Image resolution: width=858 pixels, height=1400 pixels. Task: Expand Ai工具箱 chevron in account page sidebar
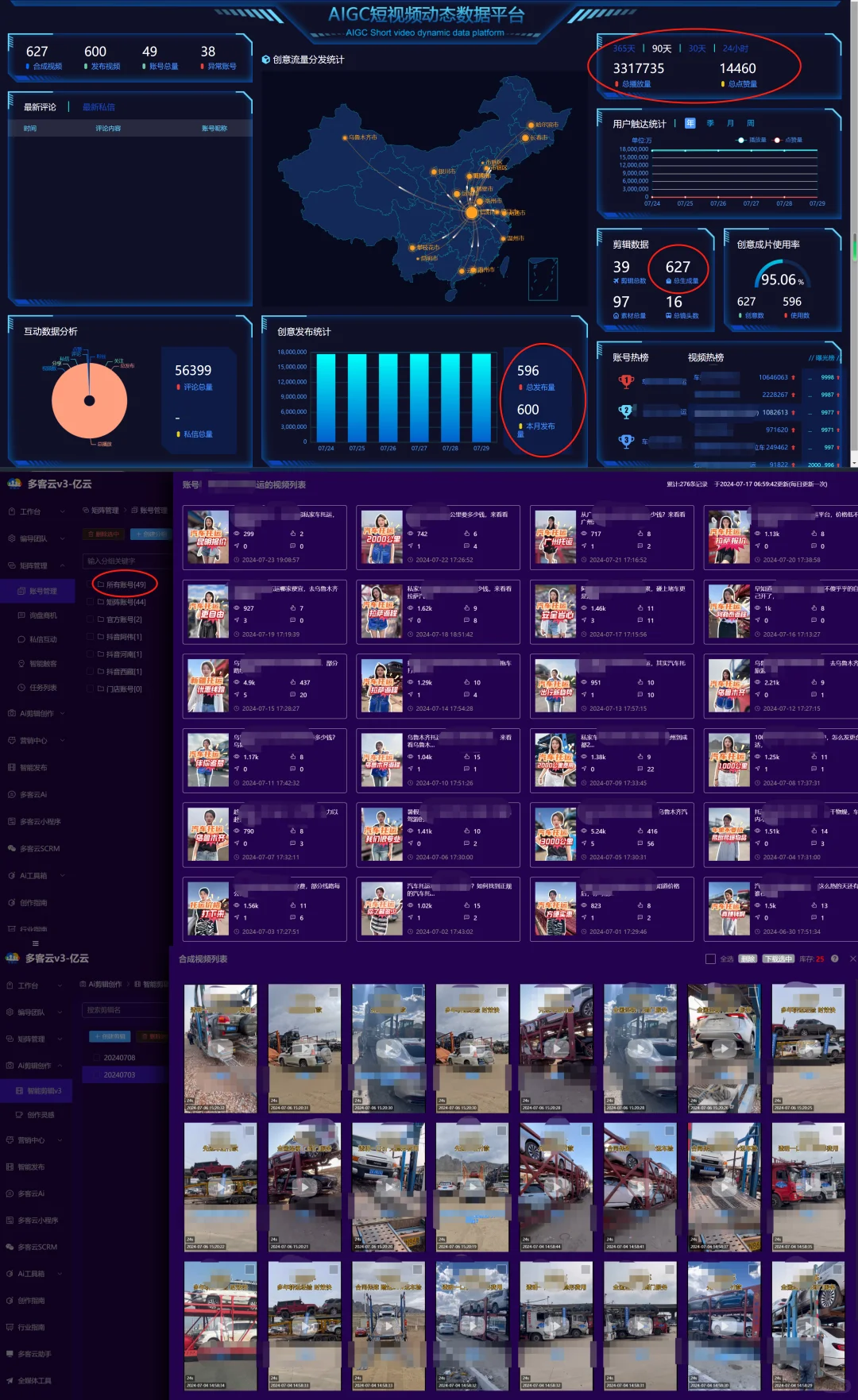[62, 875]
